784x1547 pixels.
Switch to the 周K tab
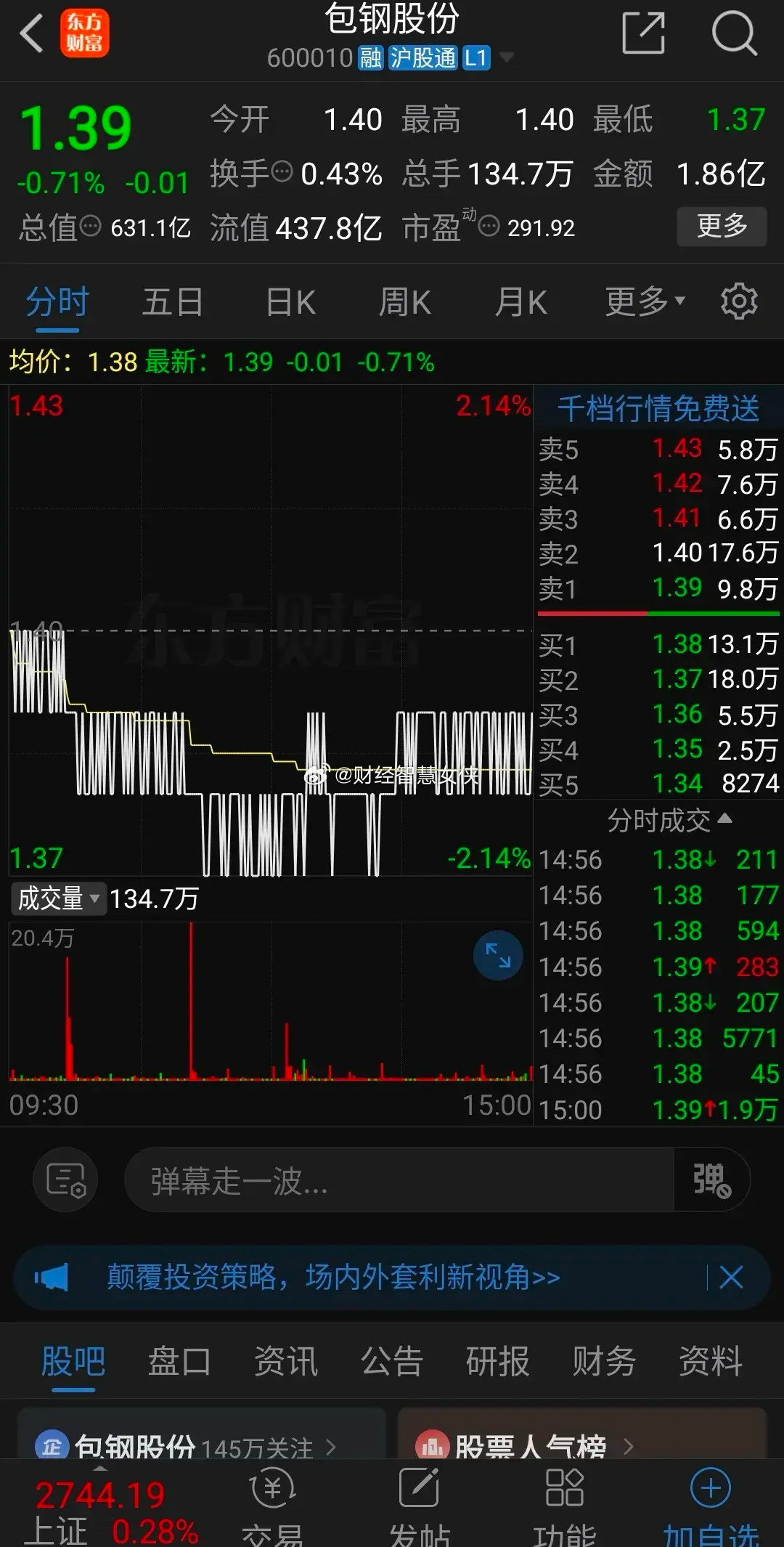[405, 301]
